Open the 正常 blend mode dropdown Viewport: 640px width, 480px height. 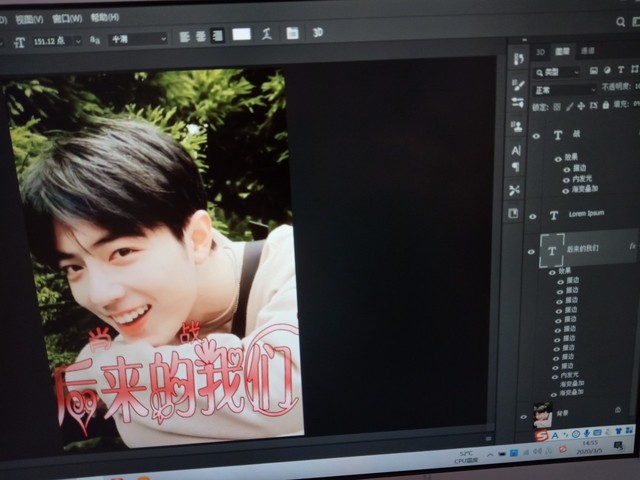[x=565, y=90]
